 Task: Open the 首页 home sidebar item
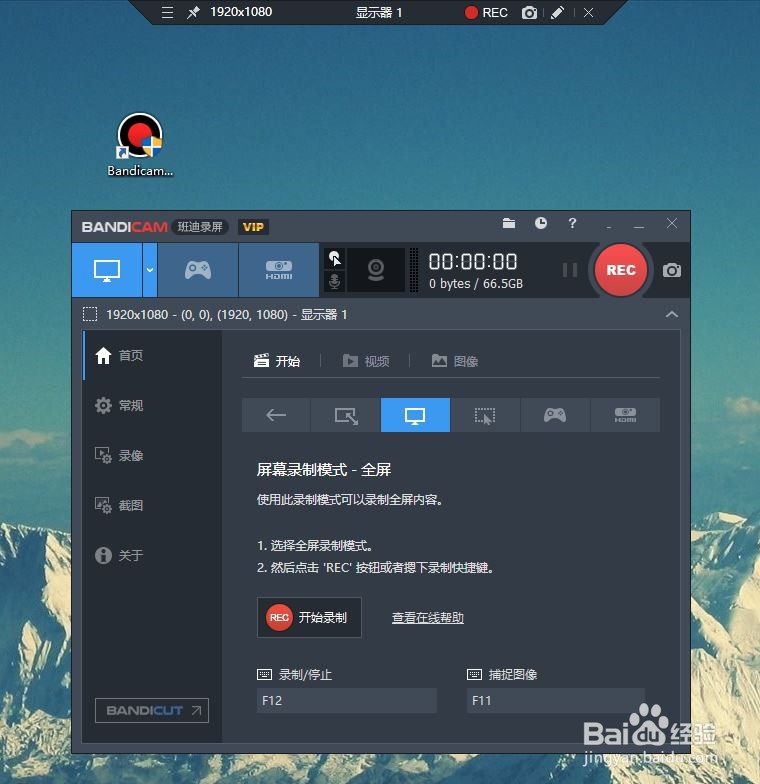[152, 356]
